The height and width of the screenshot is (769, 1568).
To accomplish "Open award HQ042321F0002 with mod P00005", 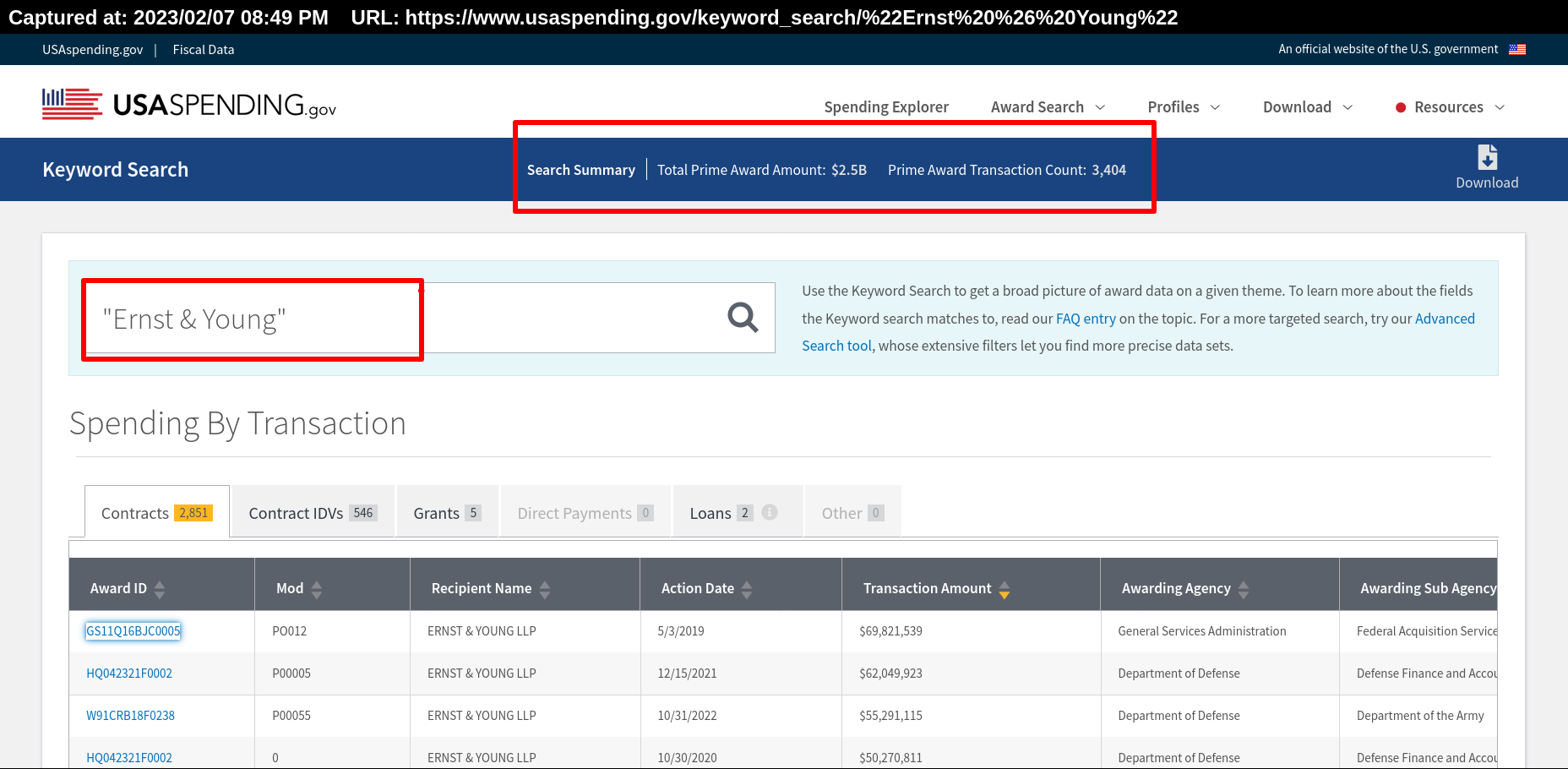I will [129, 674].
